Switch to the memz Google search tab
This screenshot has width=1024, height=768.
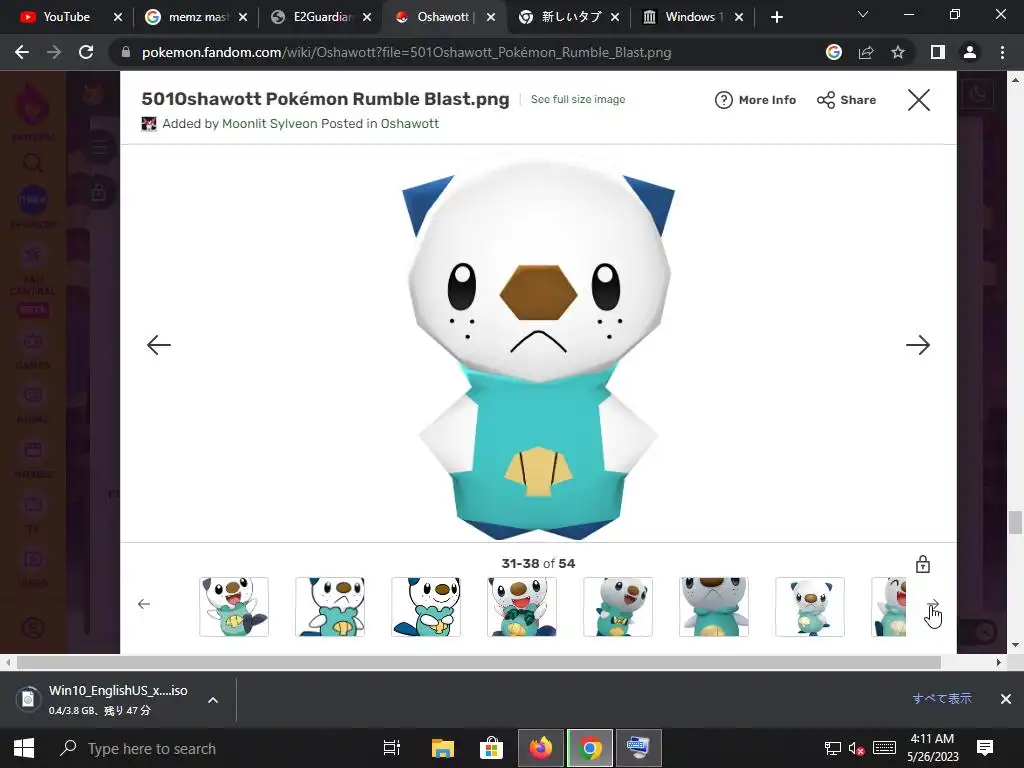(198, 17)
